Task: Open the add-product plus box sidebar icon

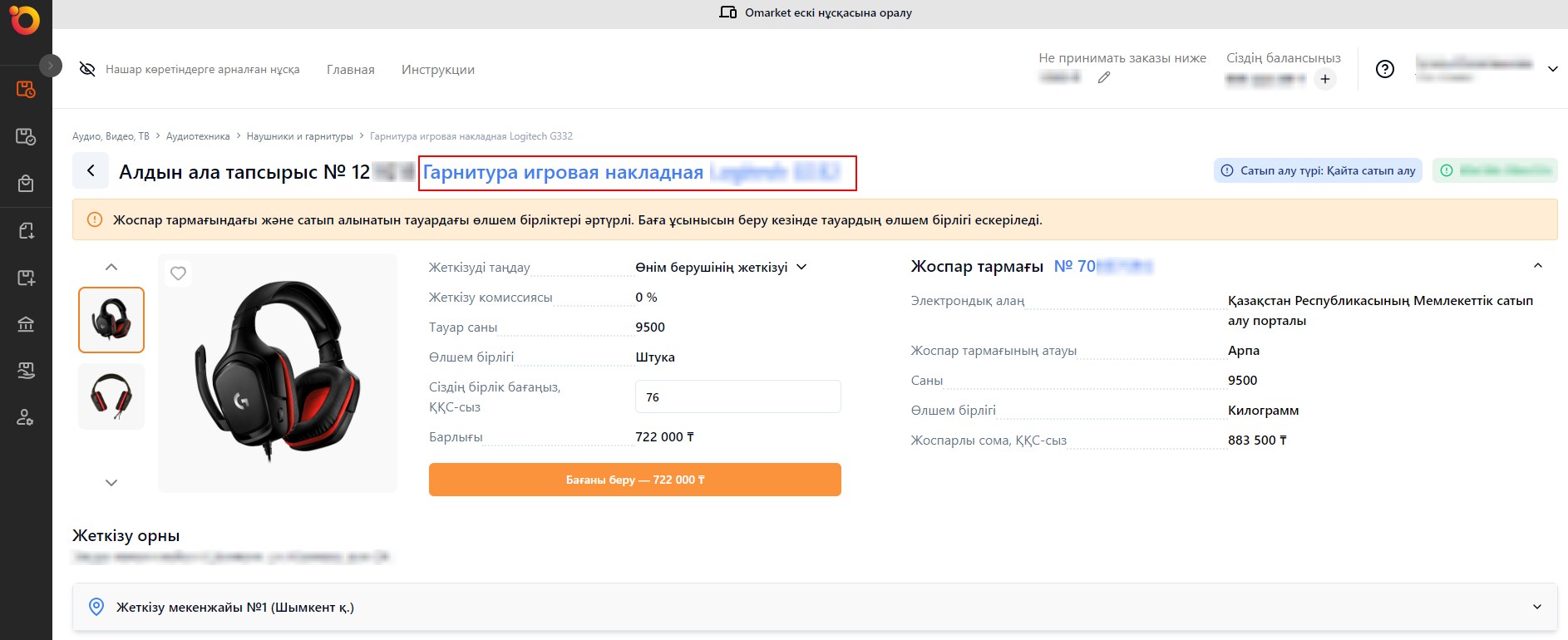Action: point(26,278)
